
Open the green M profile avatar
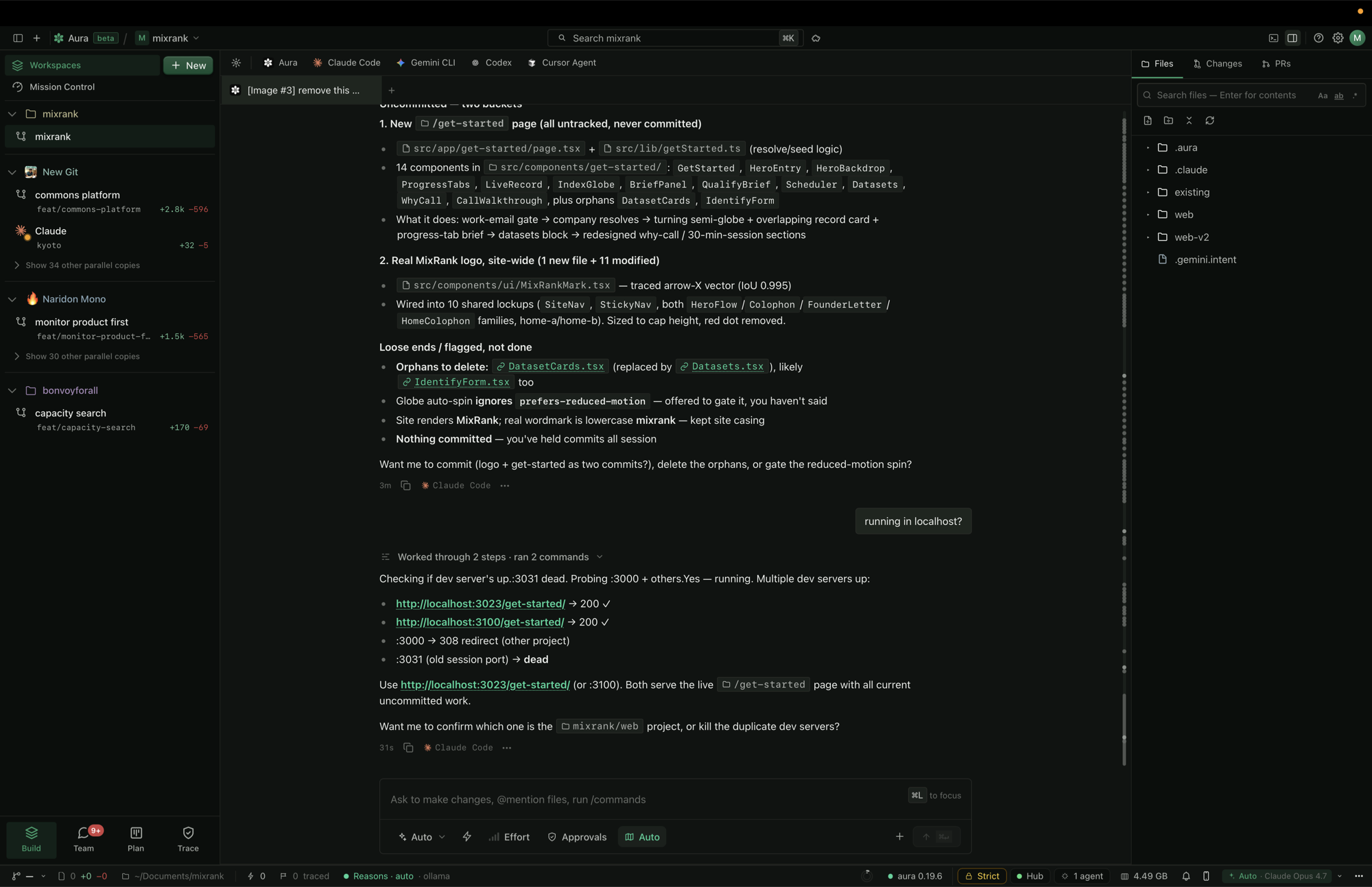1357,38
